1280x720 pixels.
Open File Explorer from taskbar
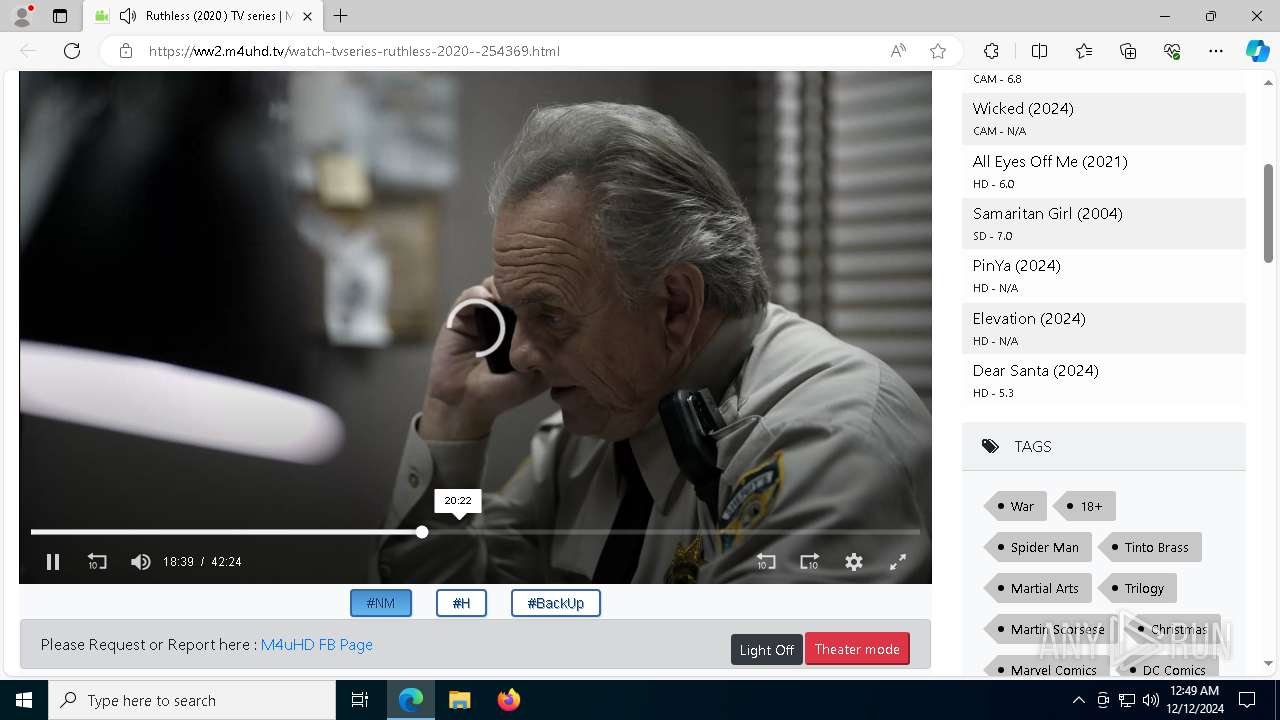point(459,700)
